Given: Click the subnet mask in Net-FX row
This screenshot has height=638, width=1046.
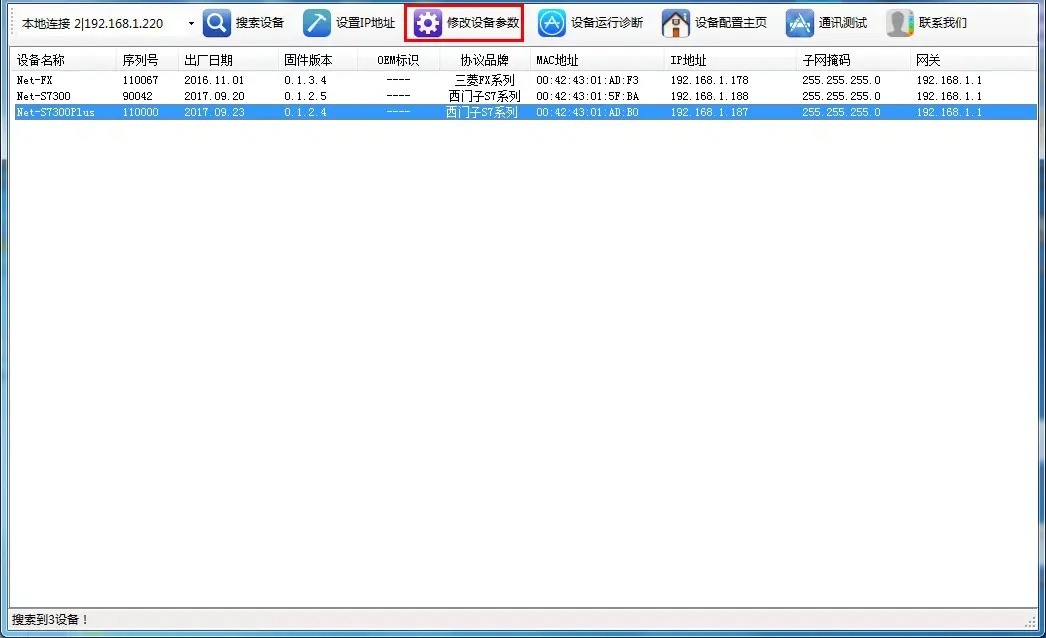Looking at the screenshot, I should (841, 80).
